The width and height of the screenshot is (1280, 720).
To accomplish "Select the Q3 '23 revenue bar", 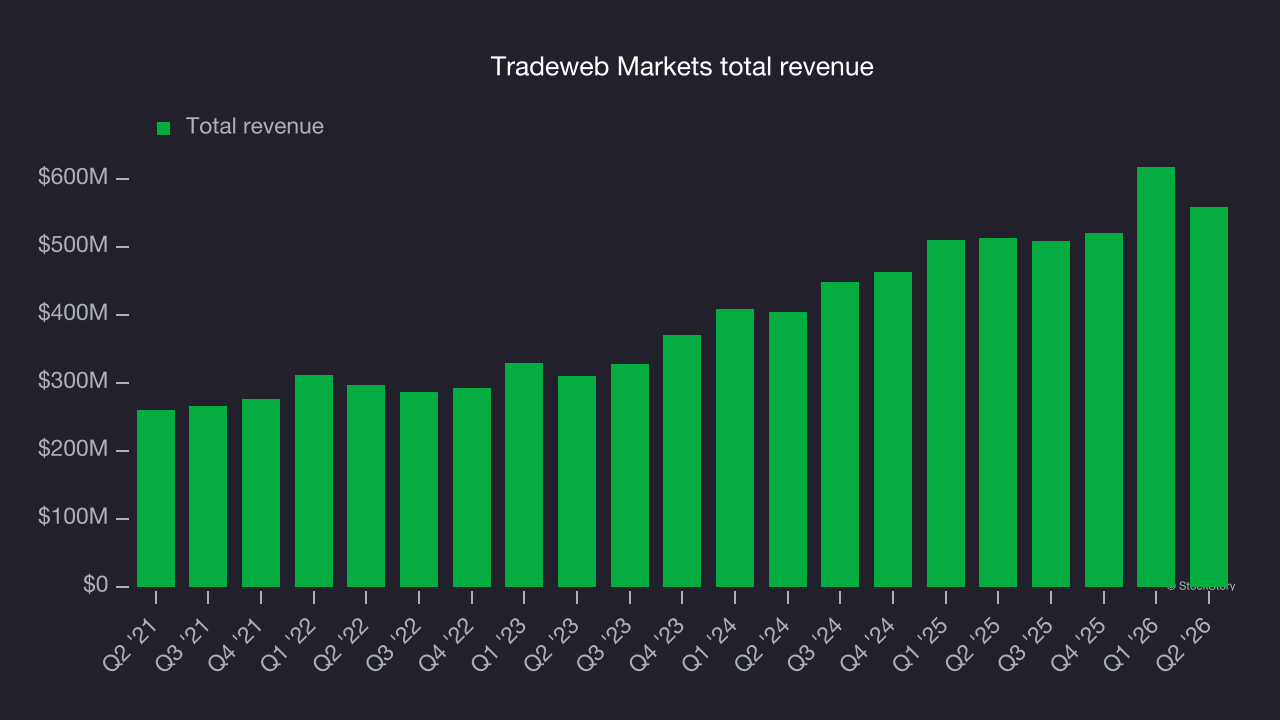I will click(630, 475).
